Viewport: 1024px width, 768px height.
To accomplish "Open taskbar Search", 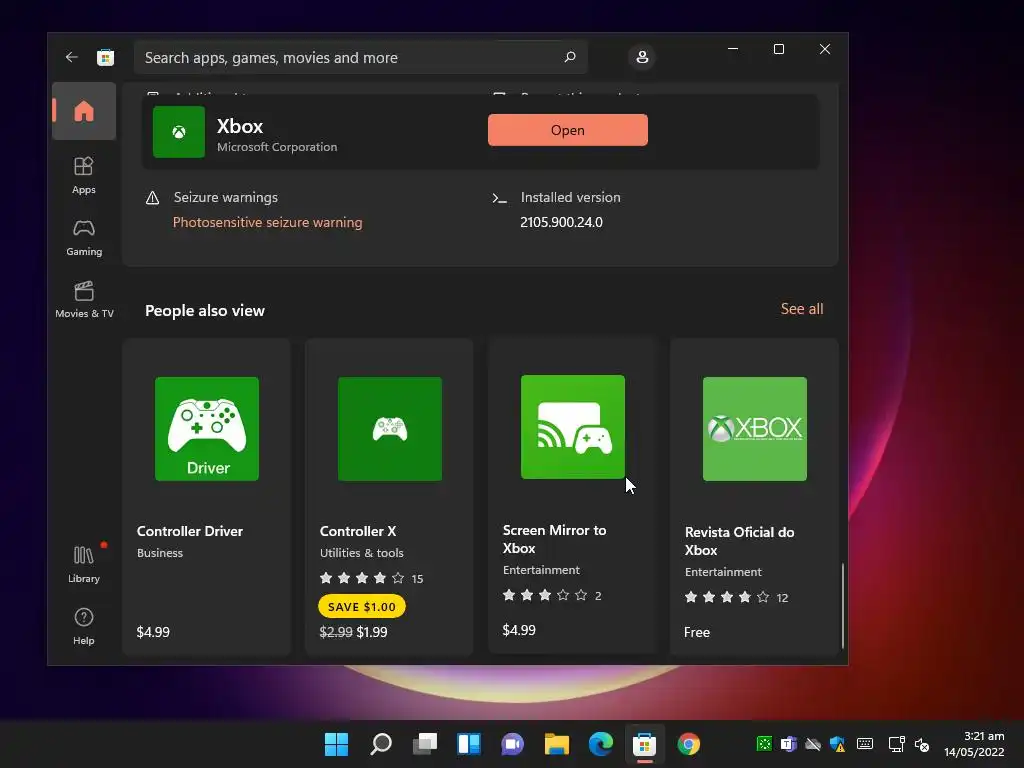I will pyautogui.click(x=381, y=744).
